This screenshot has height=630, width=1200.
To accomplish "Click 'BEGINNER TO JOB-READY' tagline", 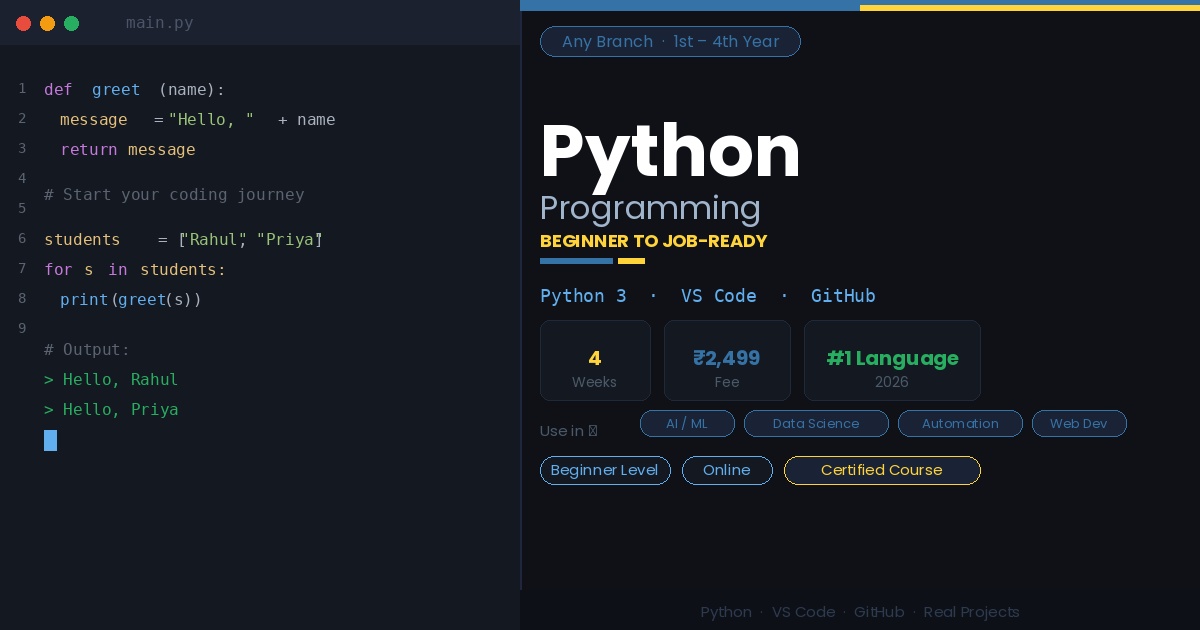I will (x=653, y=241).
